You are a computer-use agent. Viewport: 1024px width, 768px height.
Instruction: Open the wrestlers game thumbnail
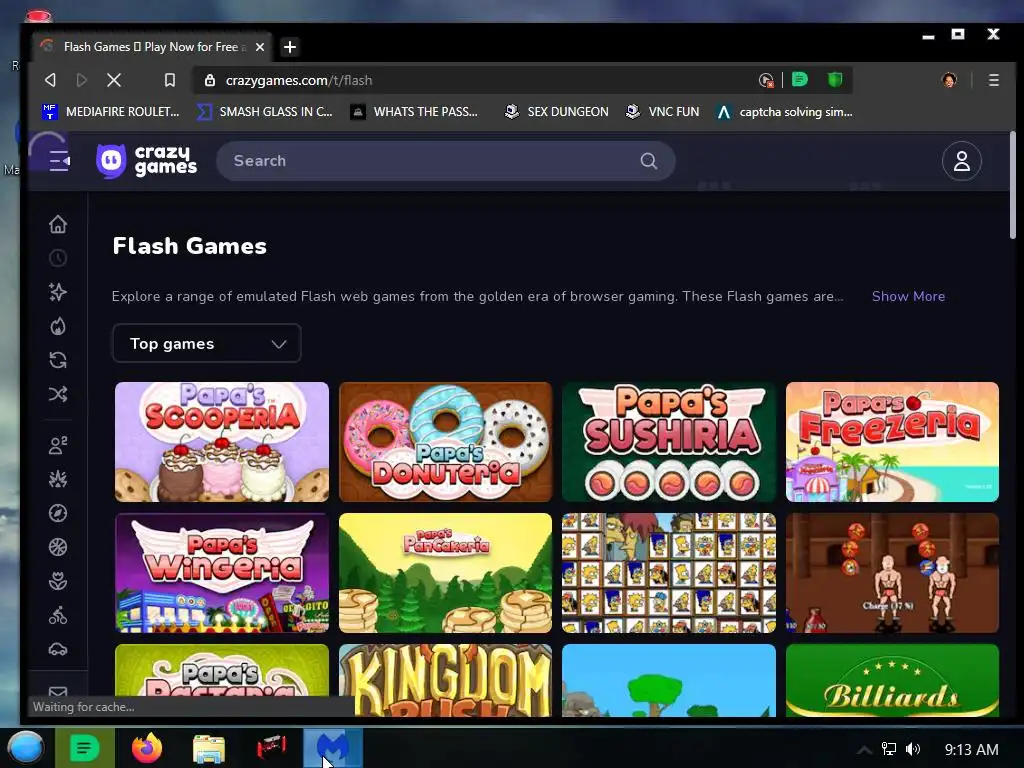pos(892,573)
